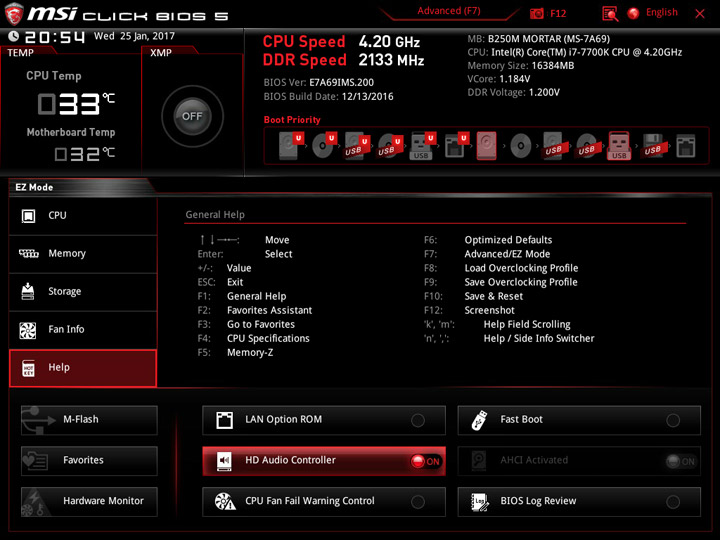Viewport: 720px width, 540px height.
Task: Click the Help hotkey icon in sidebar
Action: coord(28,368)
